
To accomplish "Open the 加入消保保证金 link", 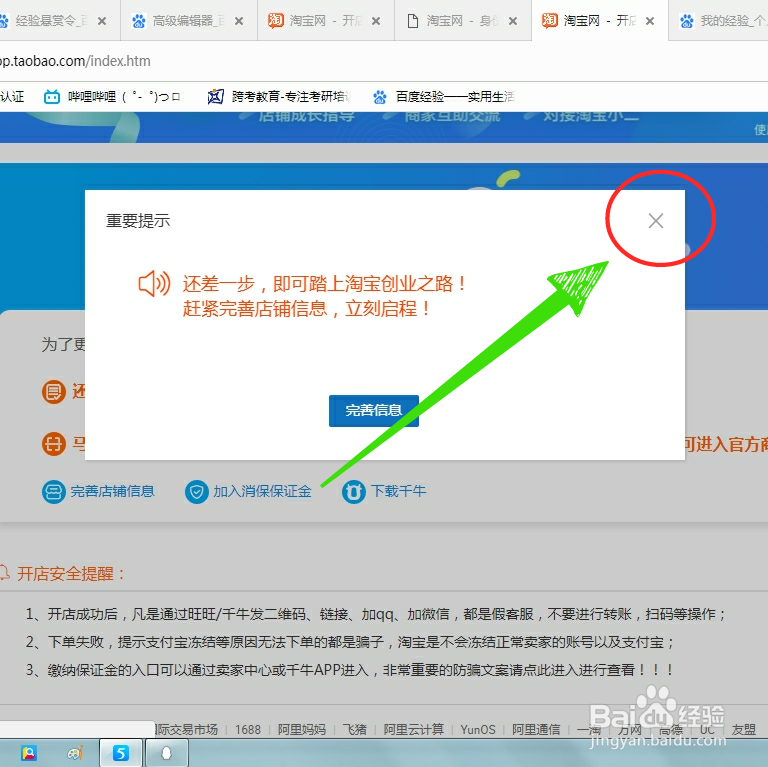I will click(262, 491).
